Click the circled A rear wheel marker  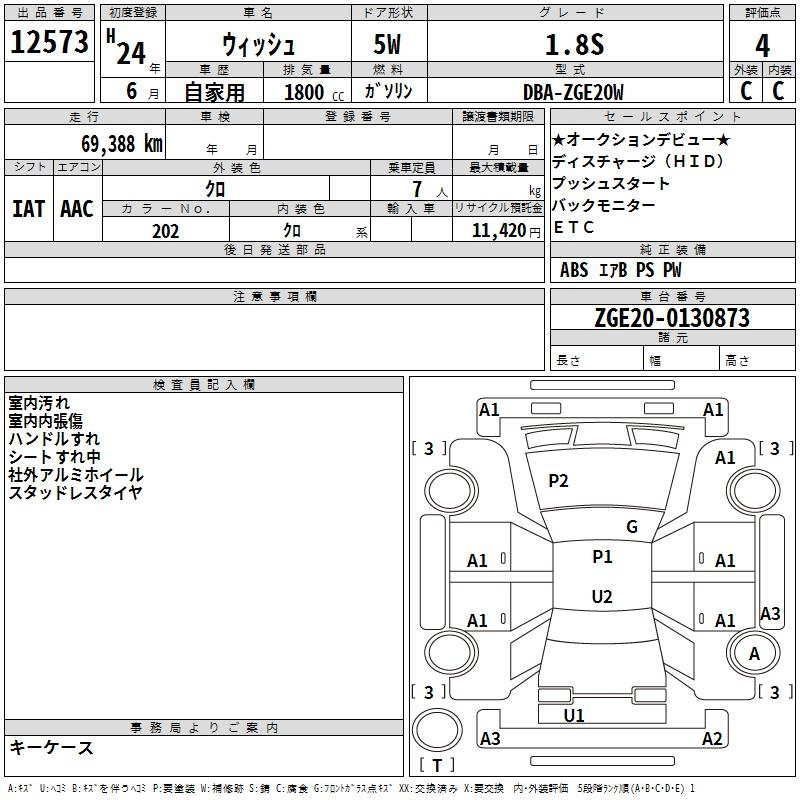pyautogui.click(x=754, y=654)
